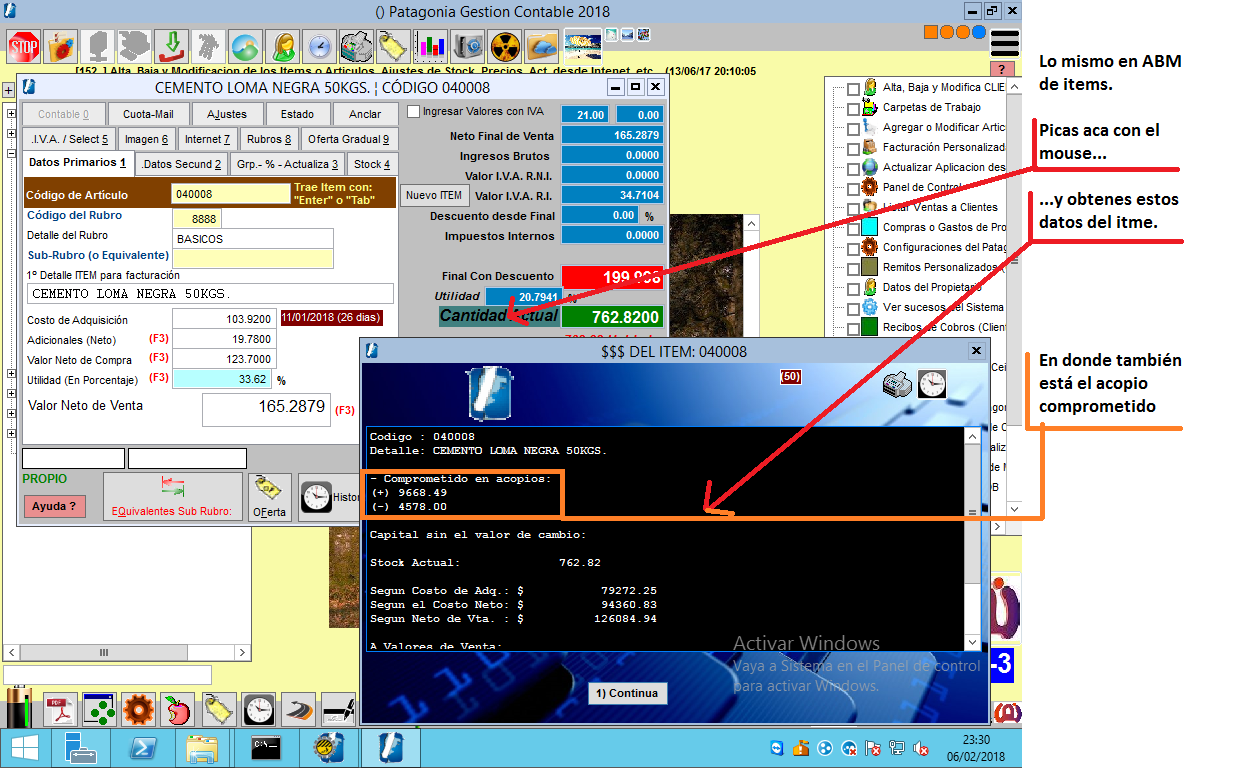Click the Código de Artículo input field
1242x768 pixels.
pos(230,194)
